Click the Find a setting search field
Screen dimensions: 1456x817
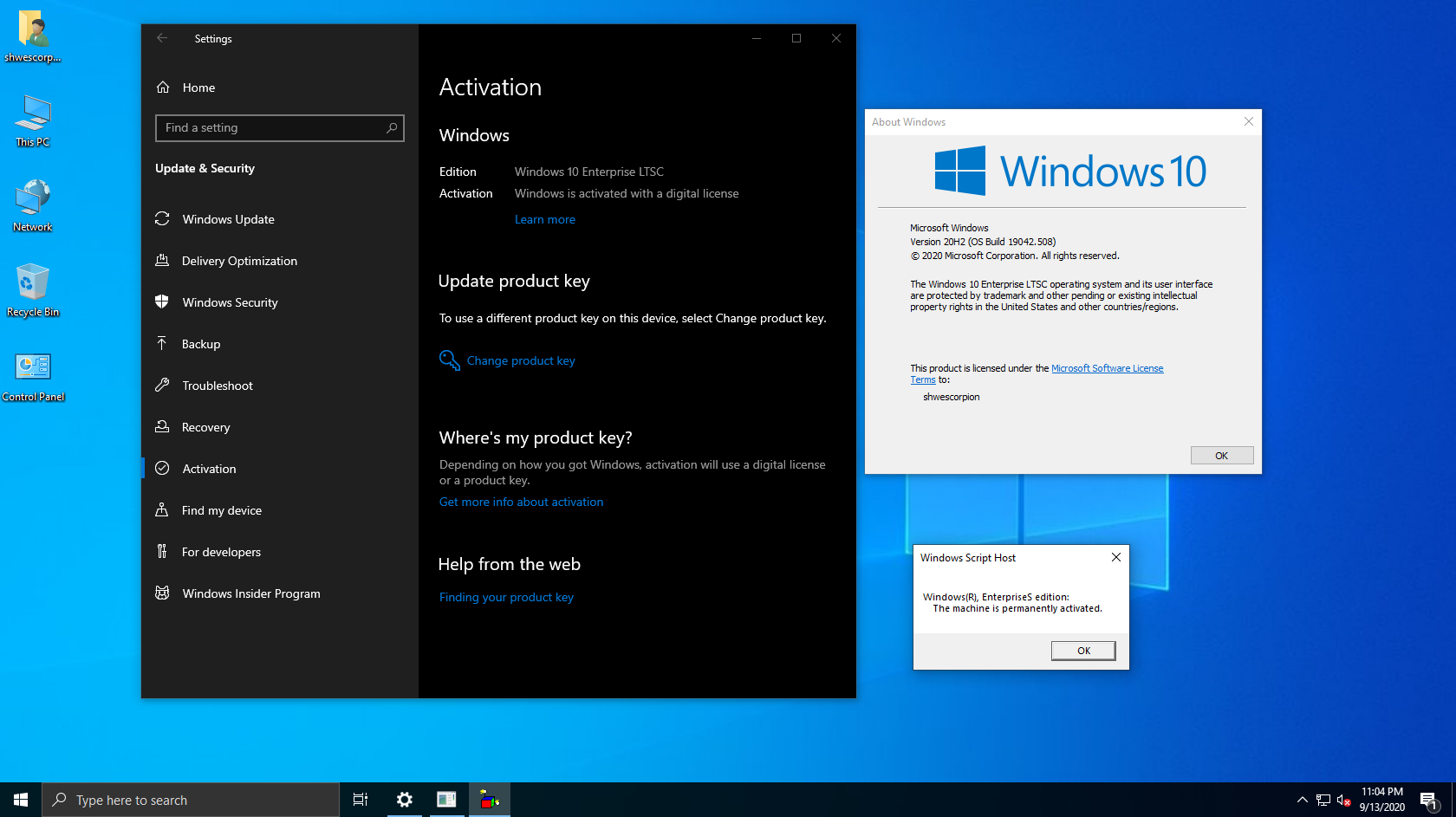(x=280, y=127)
